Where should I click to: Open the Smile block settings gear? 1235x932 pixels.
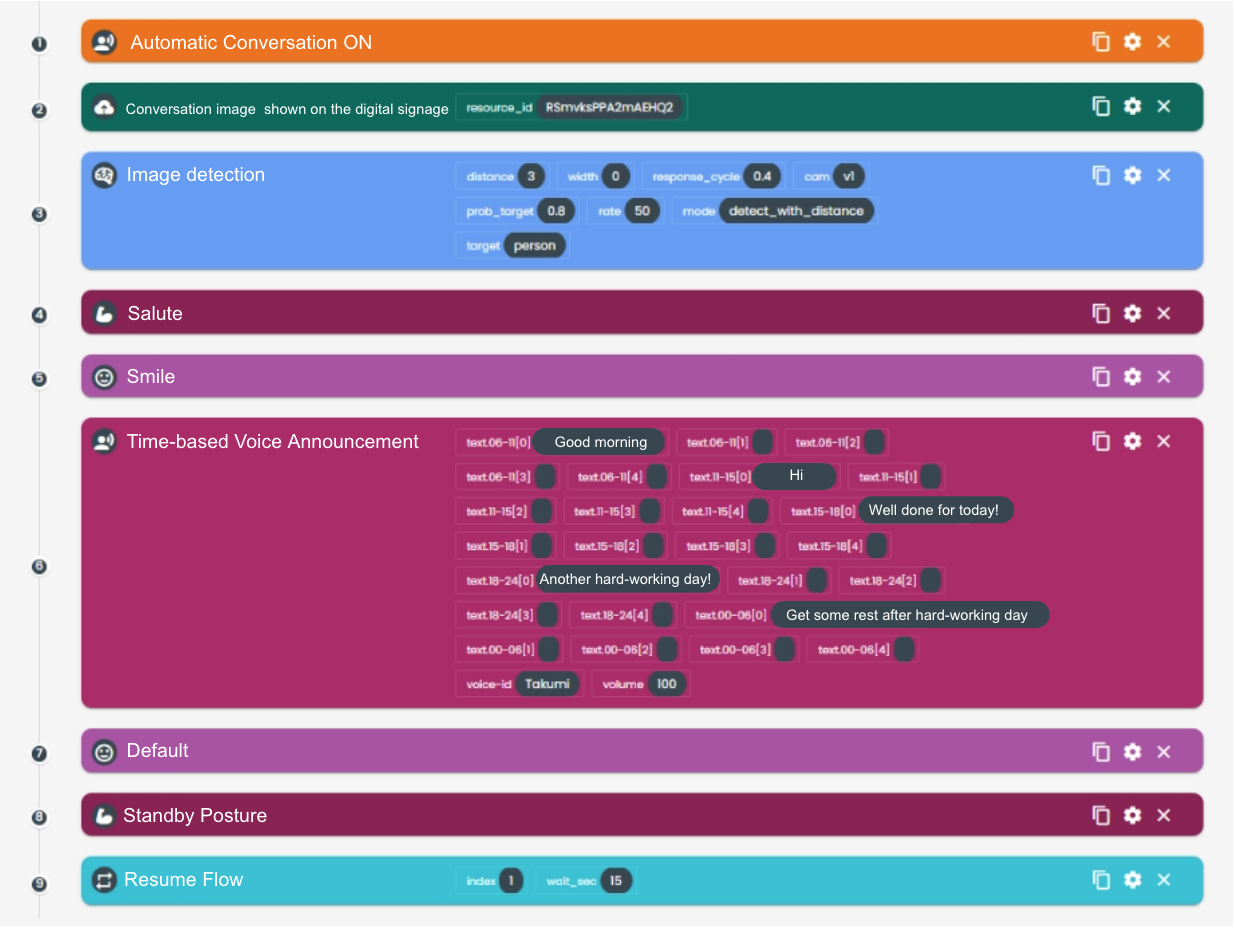point(1132,377)
